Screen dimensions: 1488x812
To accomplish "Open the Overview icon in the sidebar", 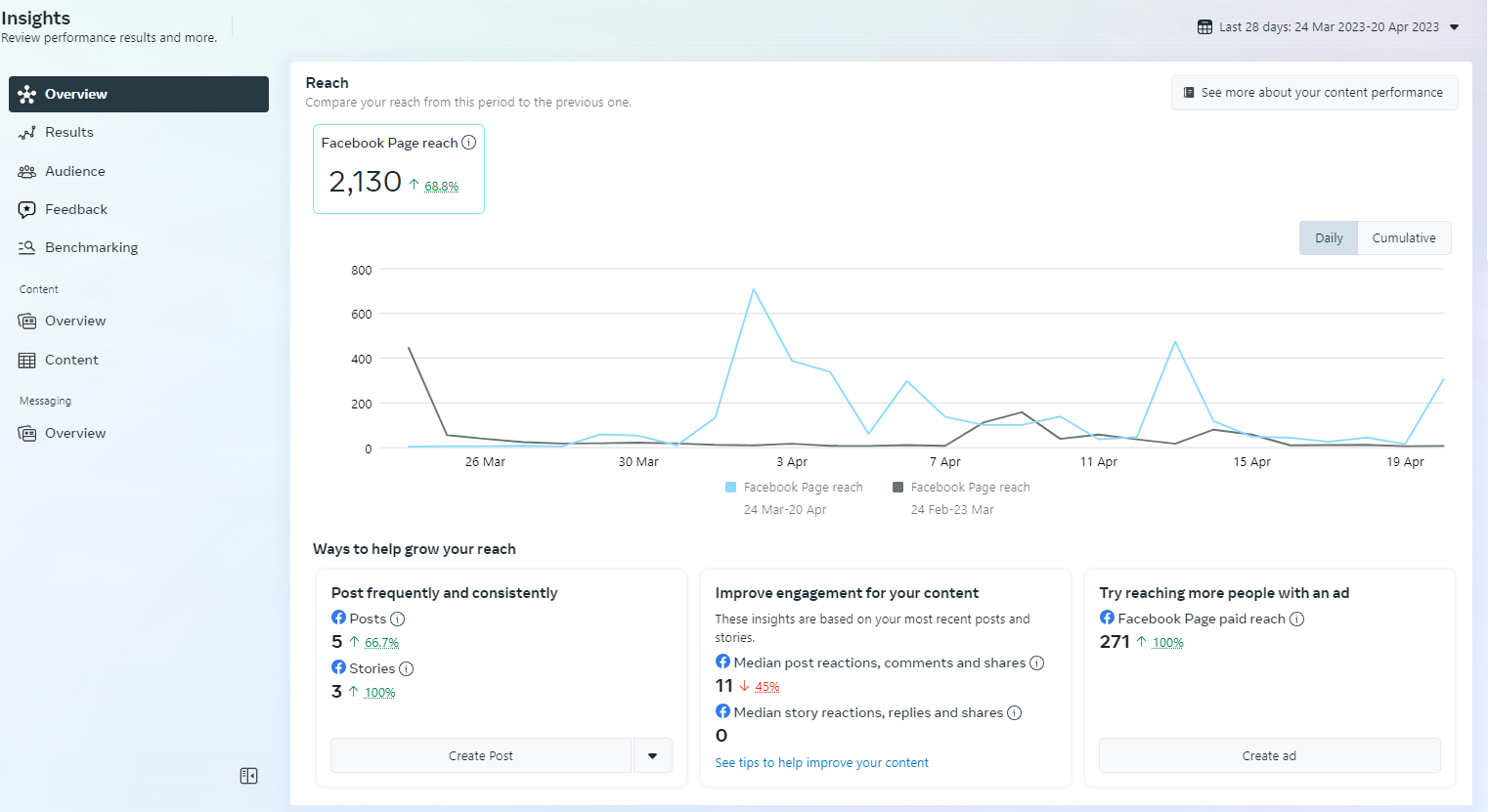I will click(27, 95).
